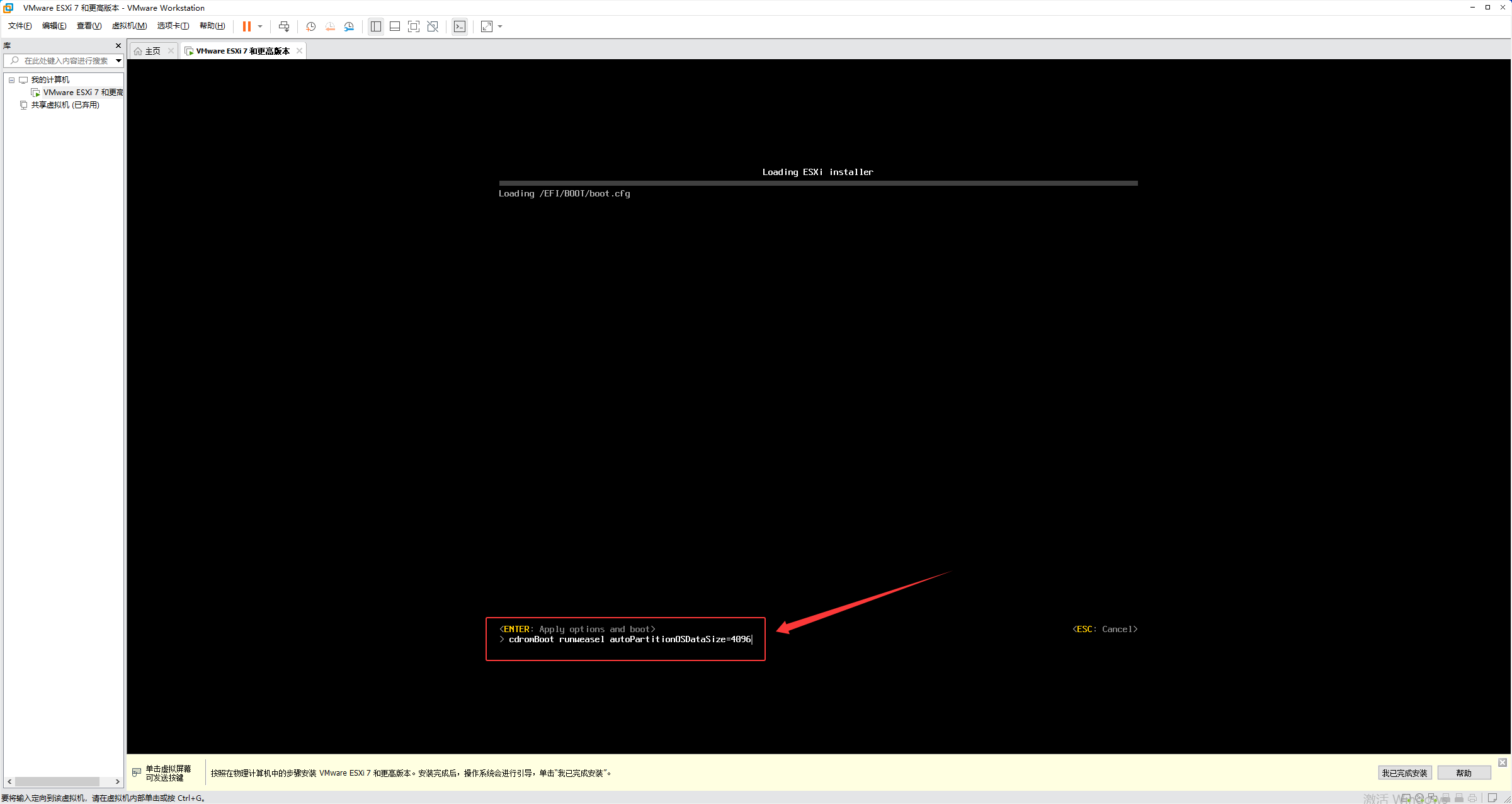The height and width of the screenshot is (804, 1512).
Task: Switch to the 主页 tab
Action: [152, 51]
